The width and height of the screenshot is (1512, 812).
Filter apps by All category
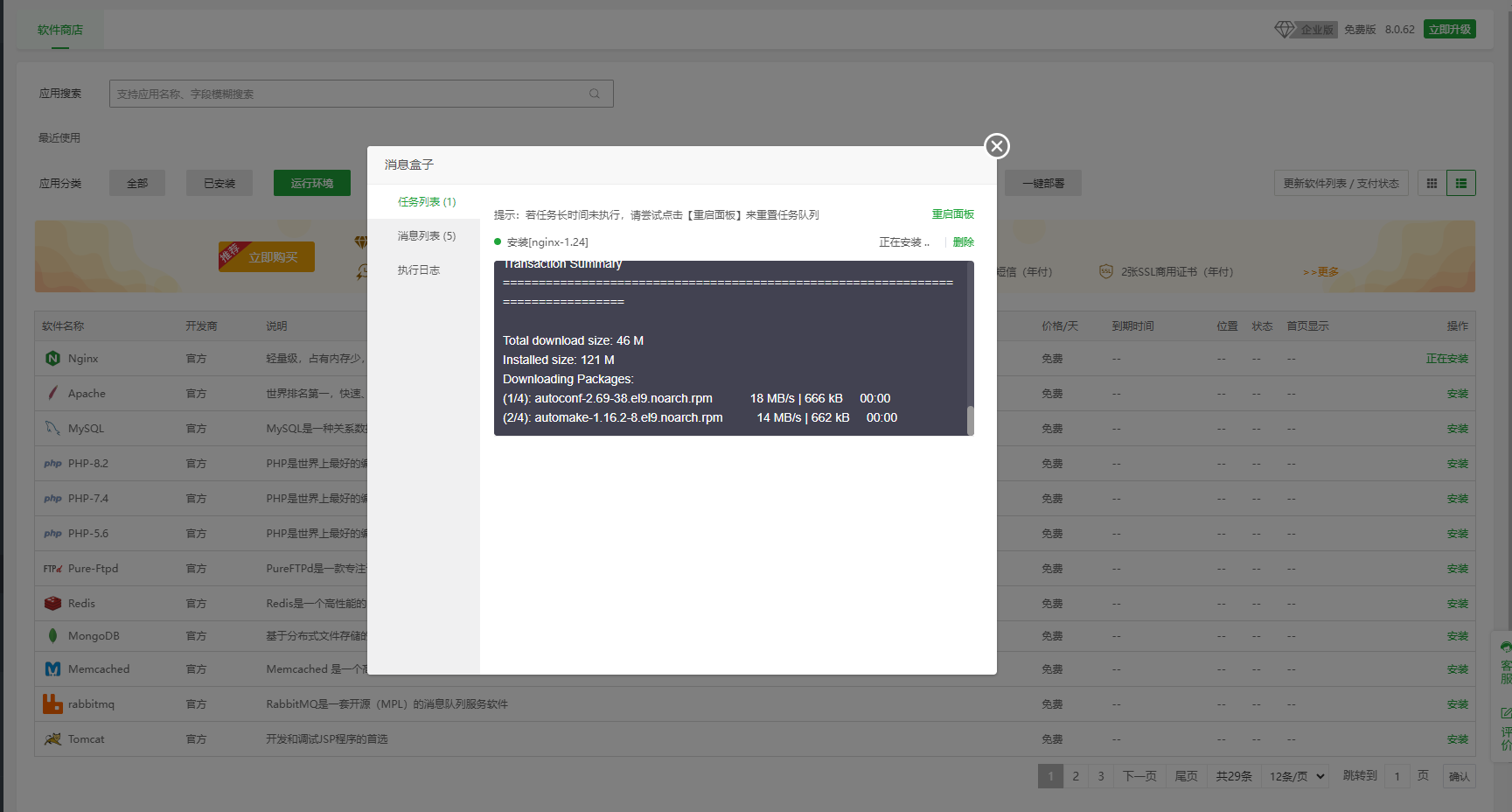(x=137, y=184)
